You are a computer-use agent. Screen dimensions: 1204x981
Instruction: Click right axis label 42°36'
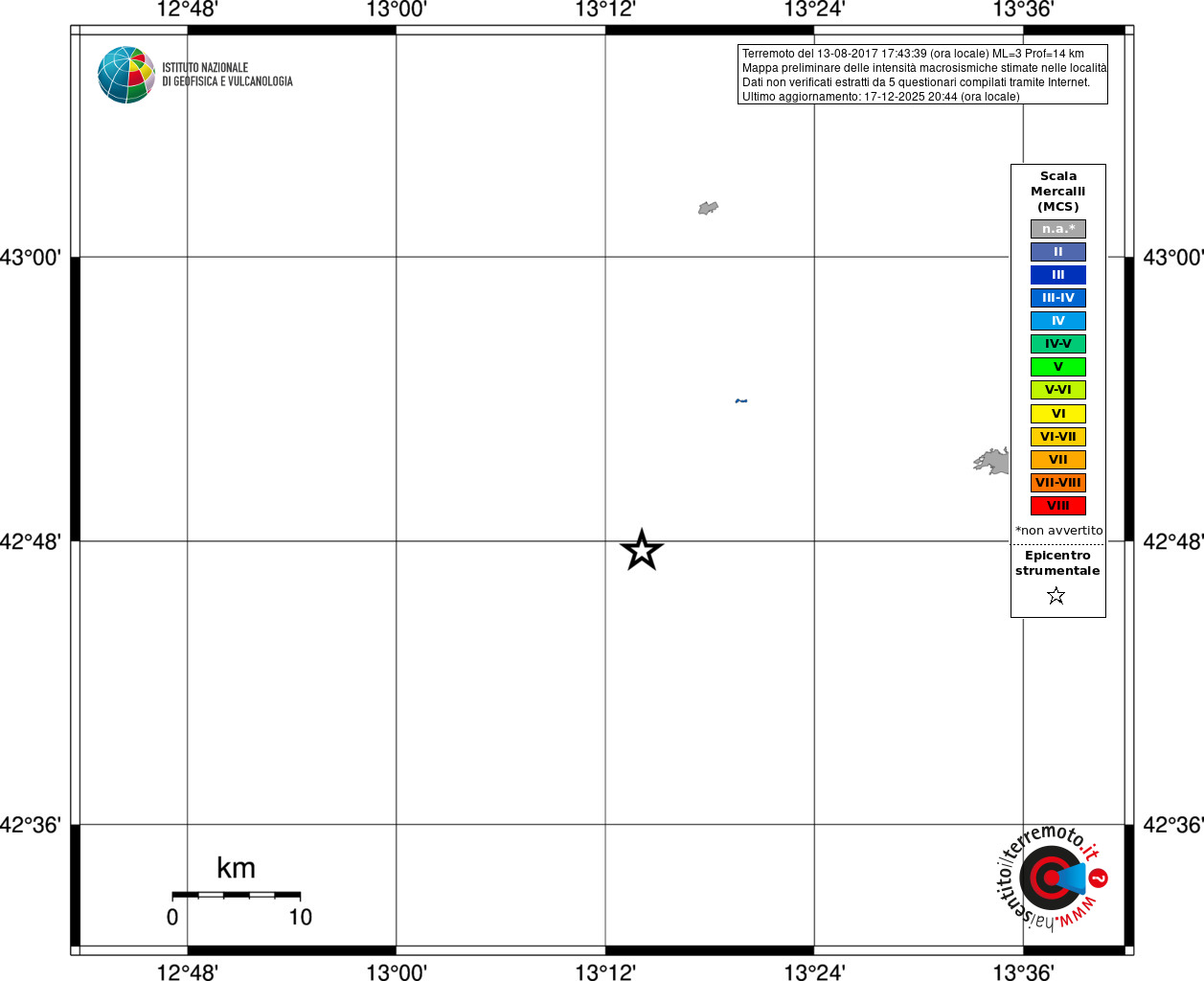[1173, 825]
